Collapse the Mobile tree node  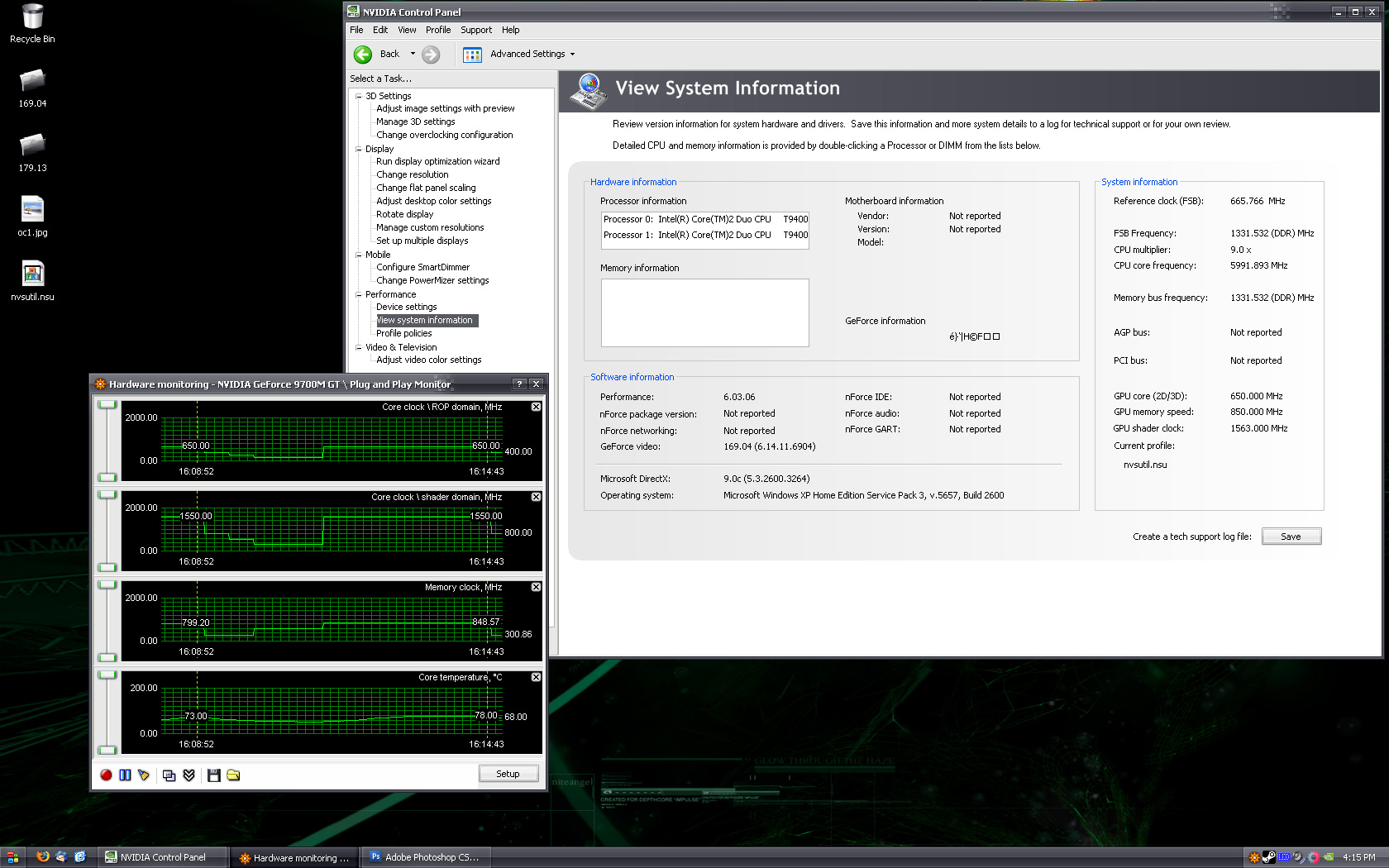click(x=359, y=255)
